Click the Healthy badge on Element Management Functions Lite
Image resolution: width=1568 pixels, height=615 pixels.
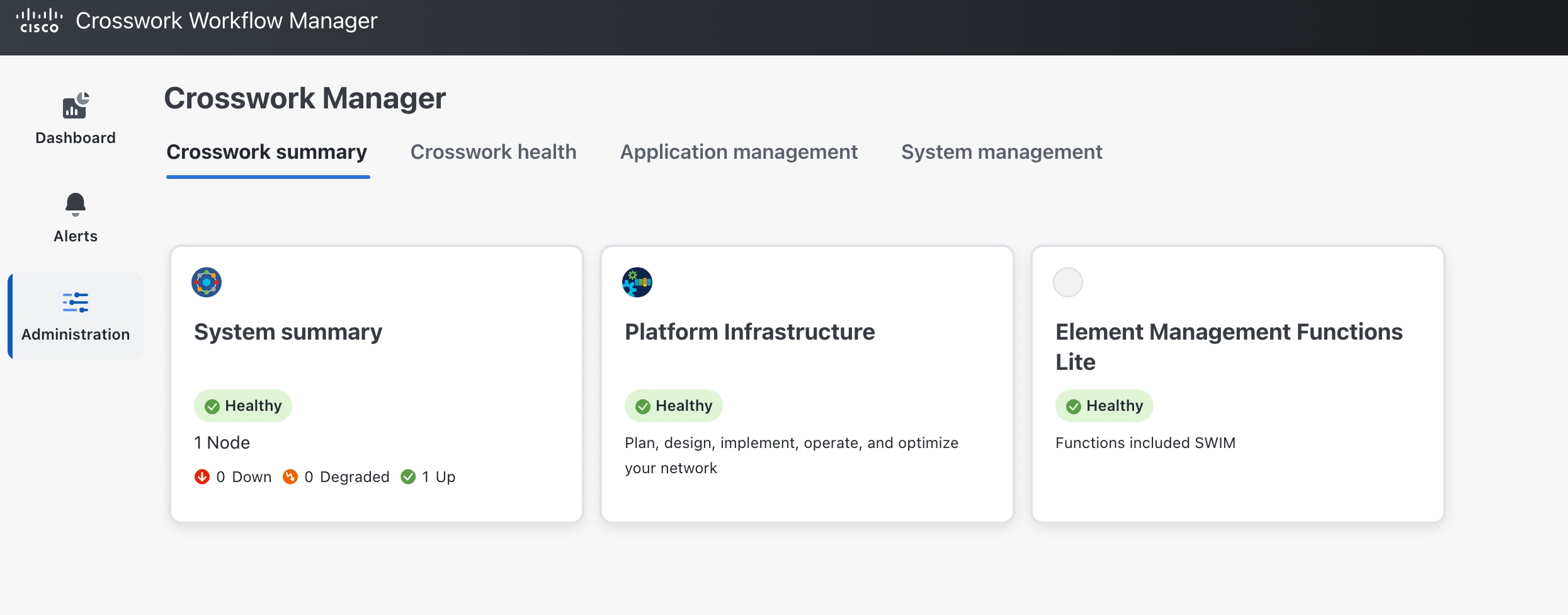coord(1105,406)
